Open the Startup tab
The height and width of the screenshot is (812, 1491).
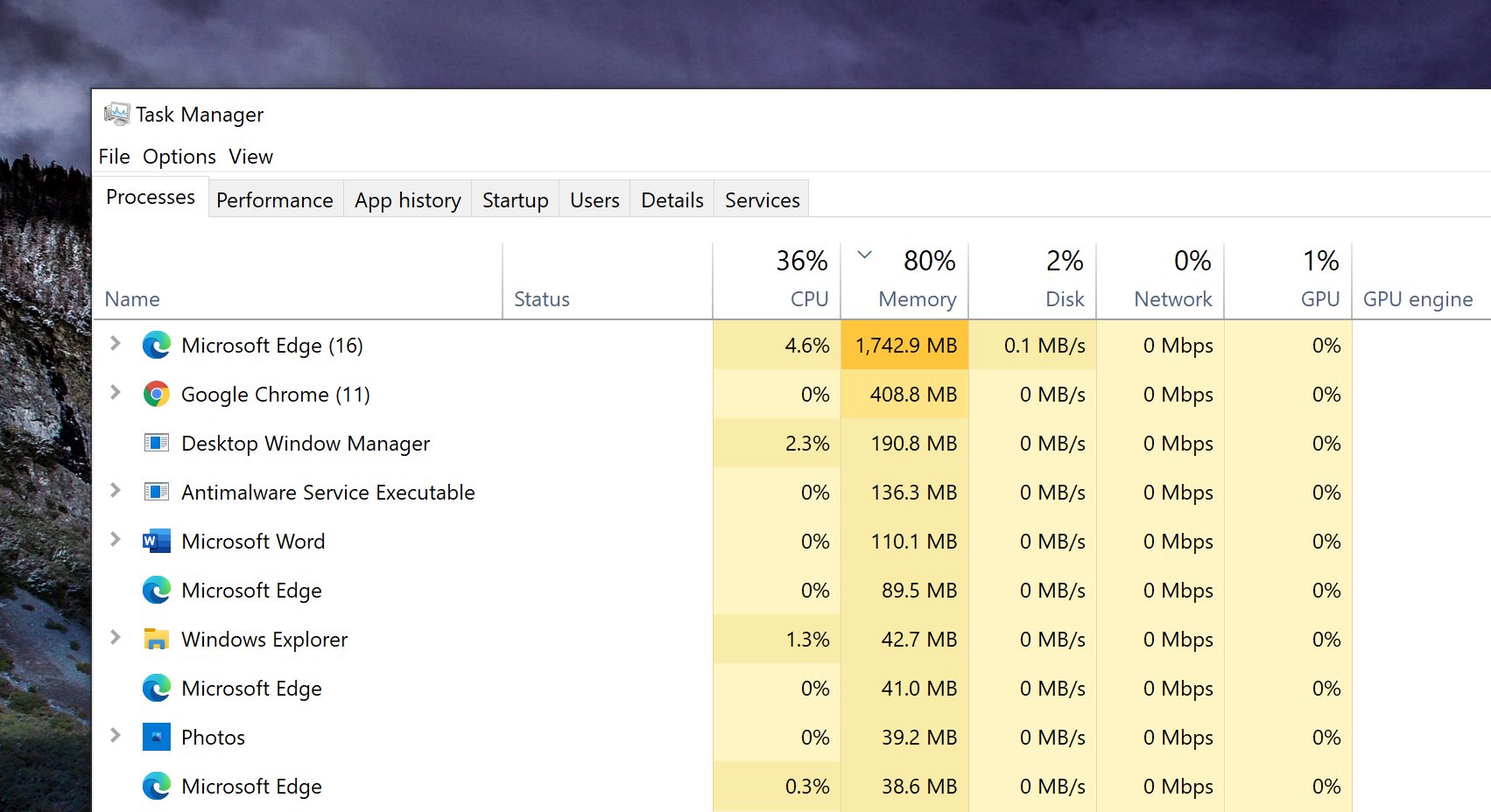click(515, 200)
